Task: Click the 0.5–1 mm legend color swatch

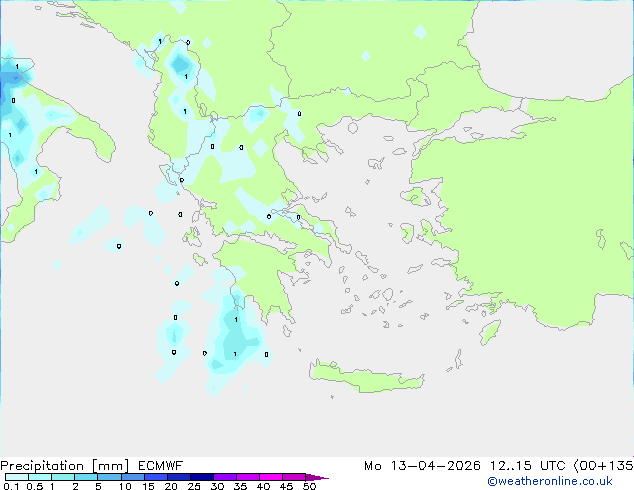Action: tap(40, 477)
